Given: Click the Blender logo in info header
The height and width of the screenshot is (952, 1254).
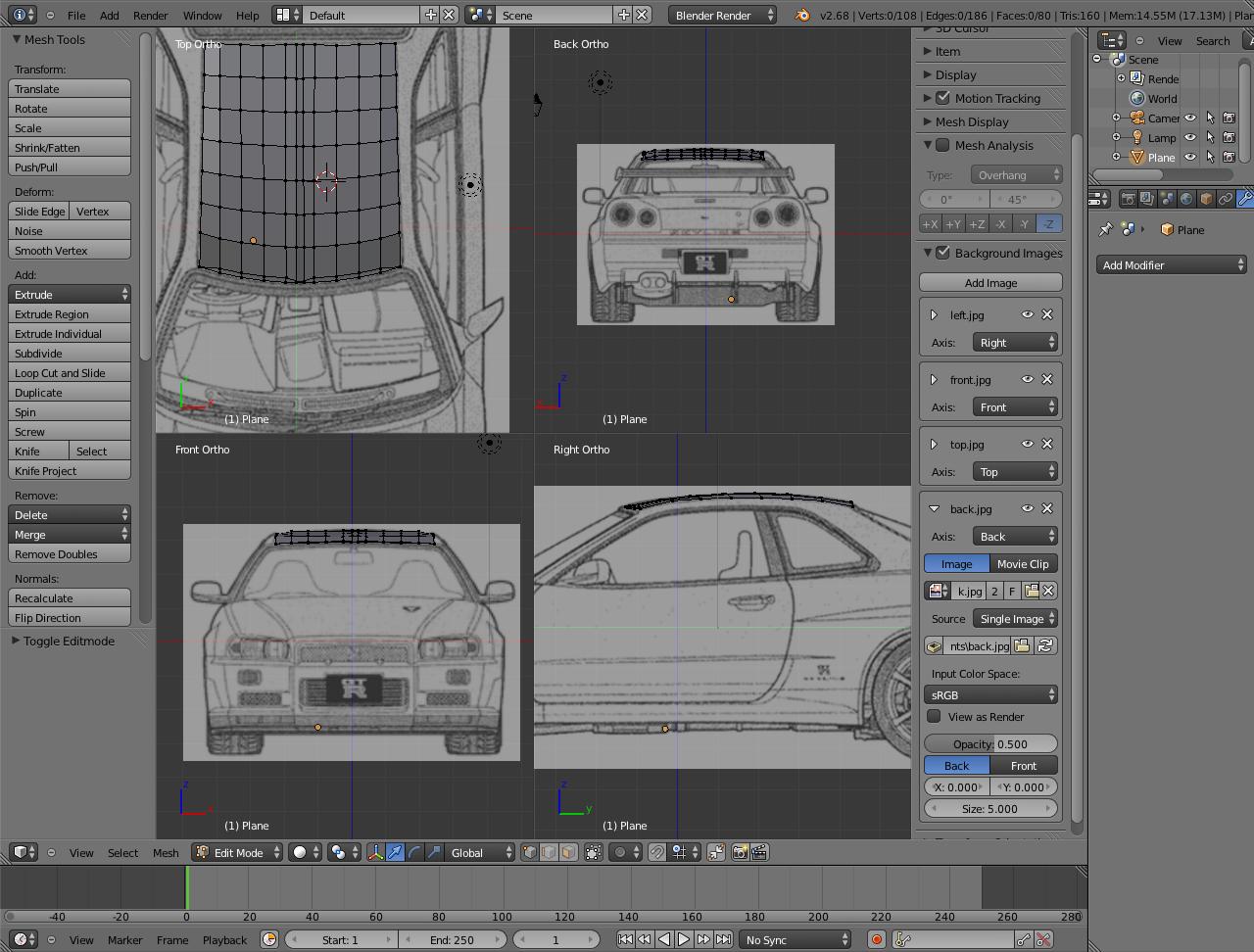Looking at the screenshot, I should [802, 15].
